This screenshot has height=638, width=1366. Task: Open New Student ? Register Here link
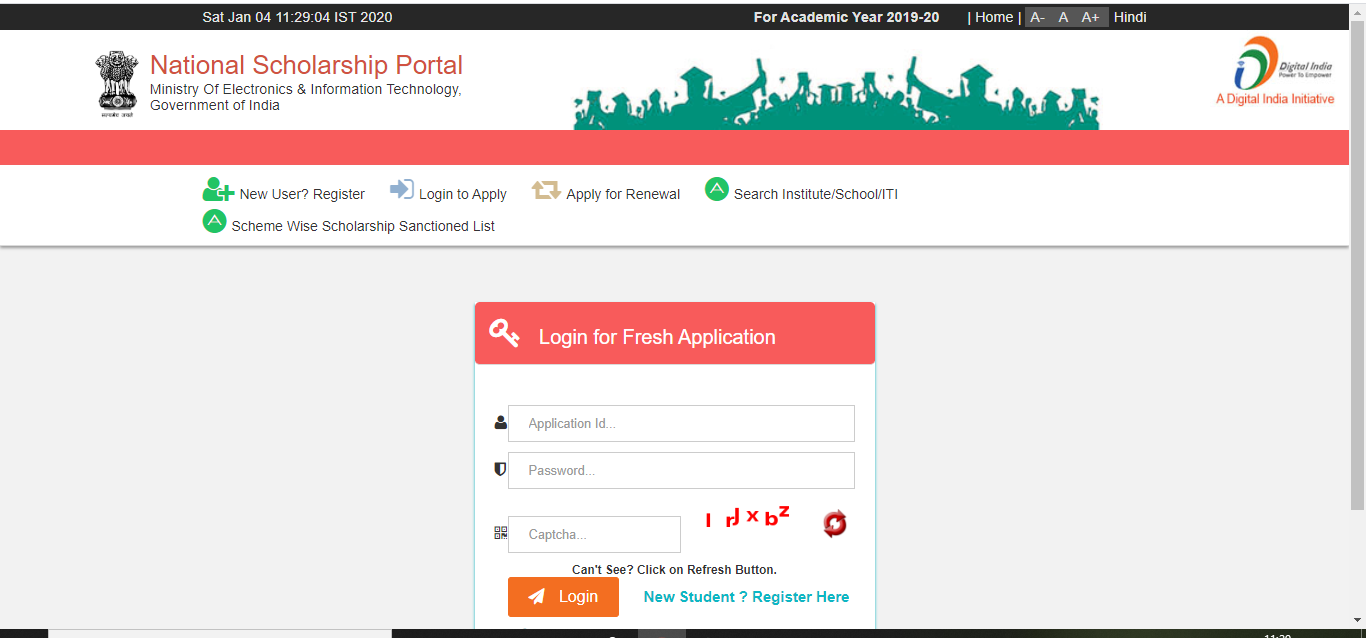[x=746, y=597]
